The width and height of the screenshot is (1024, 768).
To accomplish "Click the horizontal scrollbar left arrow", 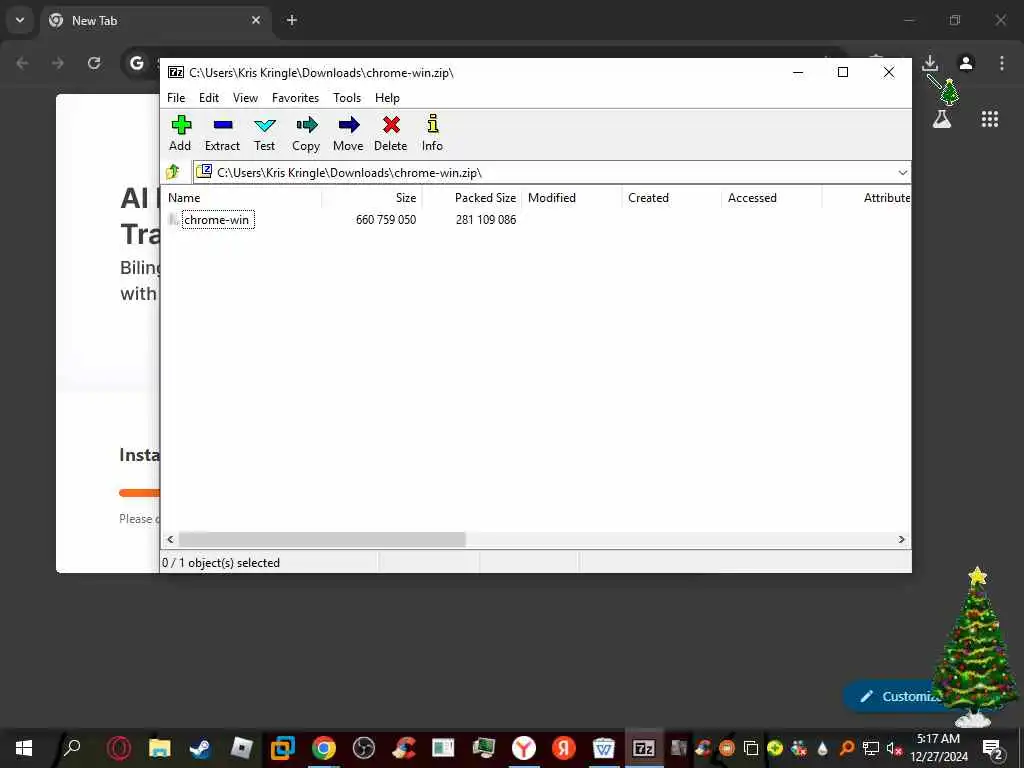I will coord(170,539).
